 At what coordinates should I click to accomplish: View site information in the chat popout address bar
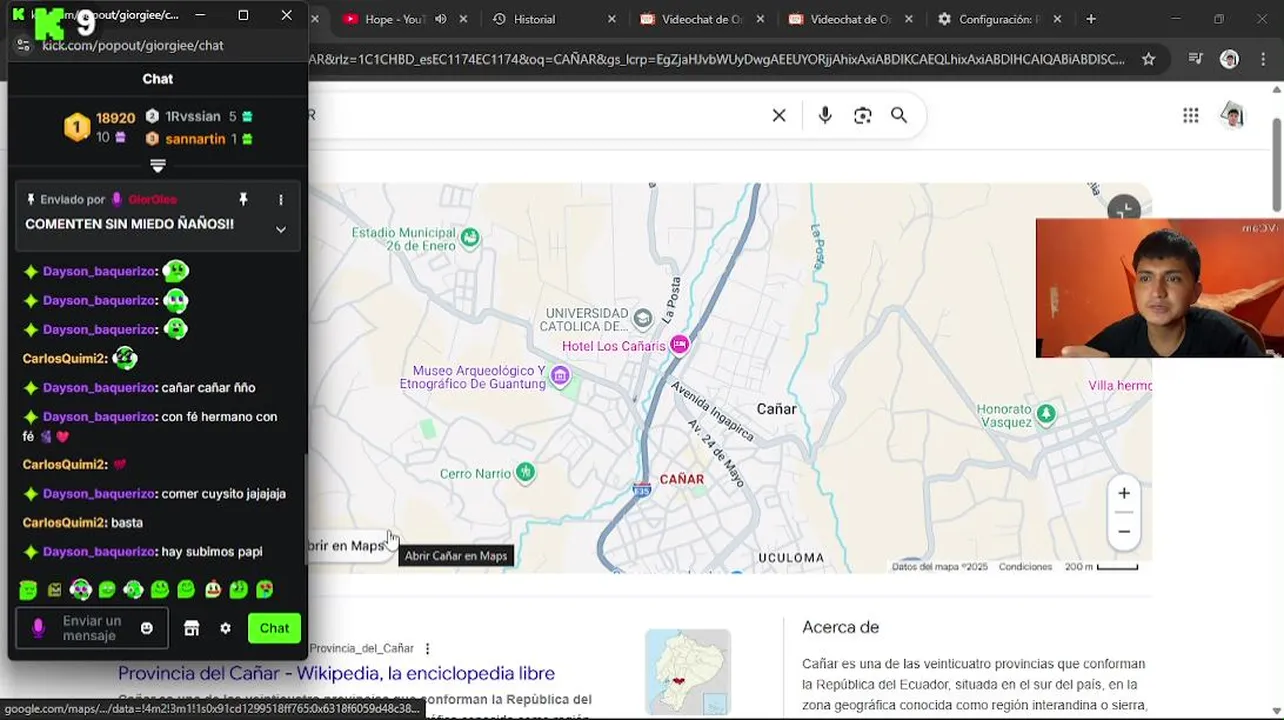(24, 45)
